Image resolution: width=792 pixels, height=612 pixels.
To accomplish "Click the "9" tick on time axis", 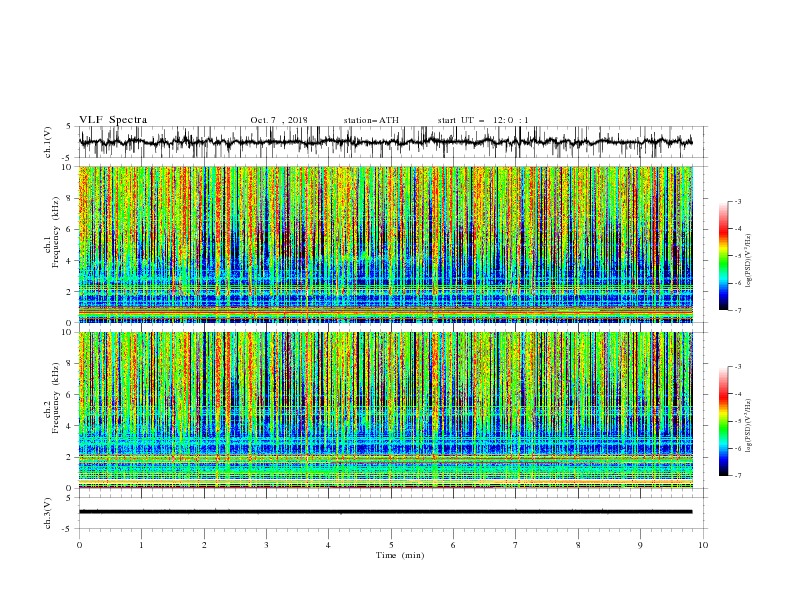I will click(640, 545).
